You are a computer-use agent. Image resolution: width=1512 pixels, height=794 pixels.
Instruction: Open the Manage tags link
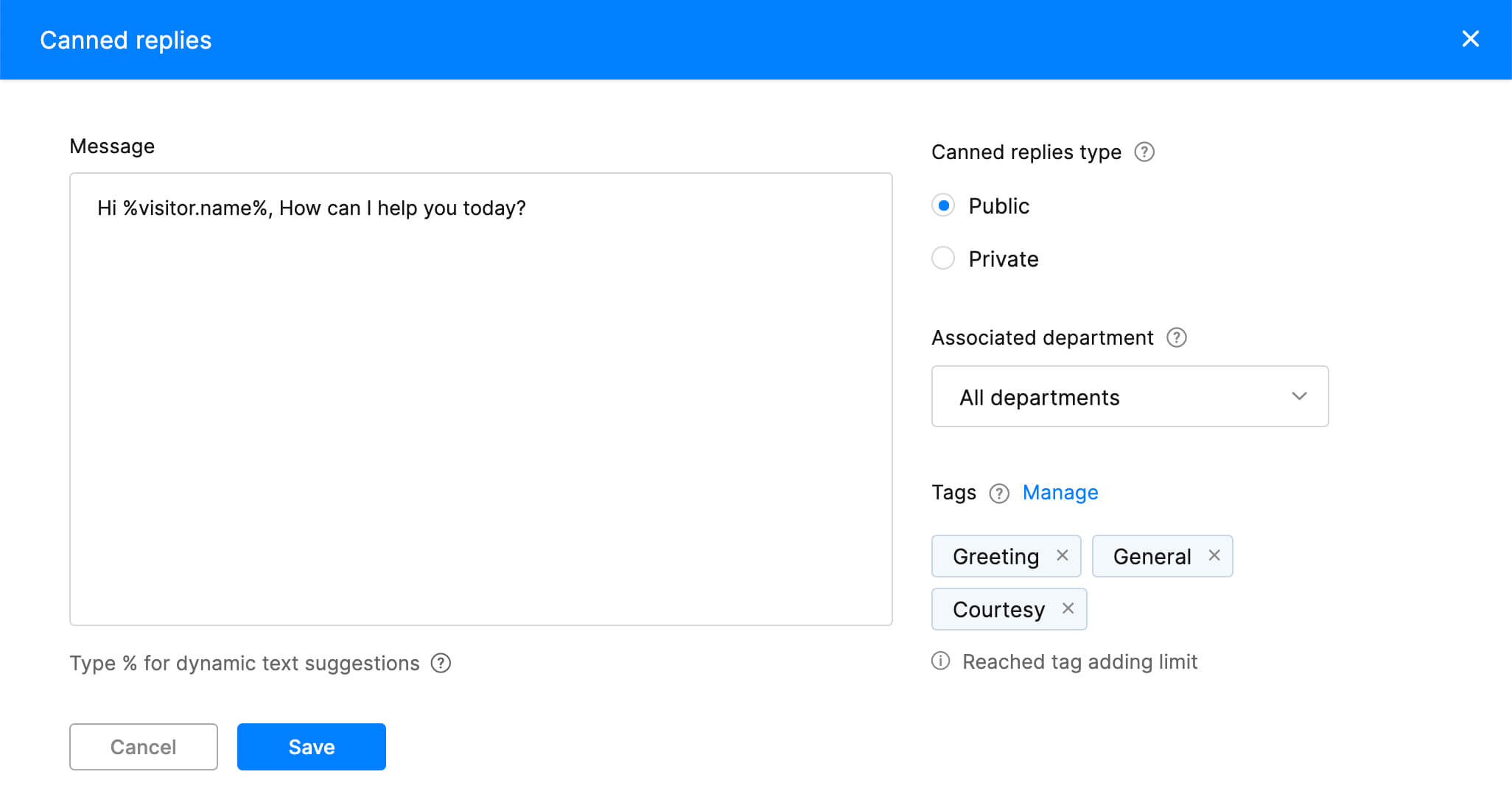(1060, 493)
